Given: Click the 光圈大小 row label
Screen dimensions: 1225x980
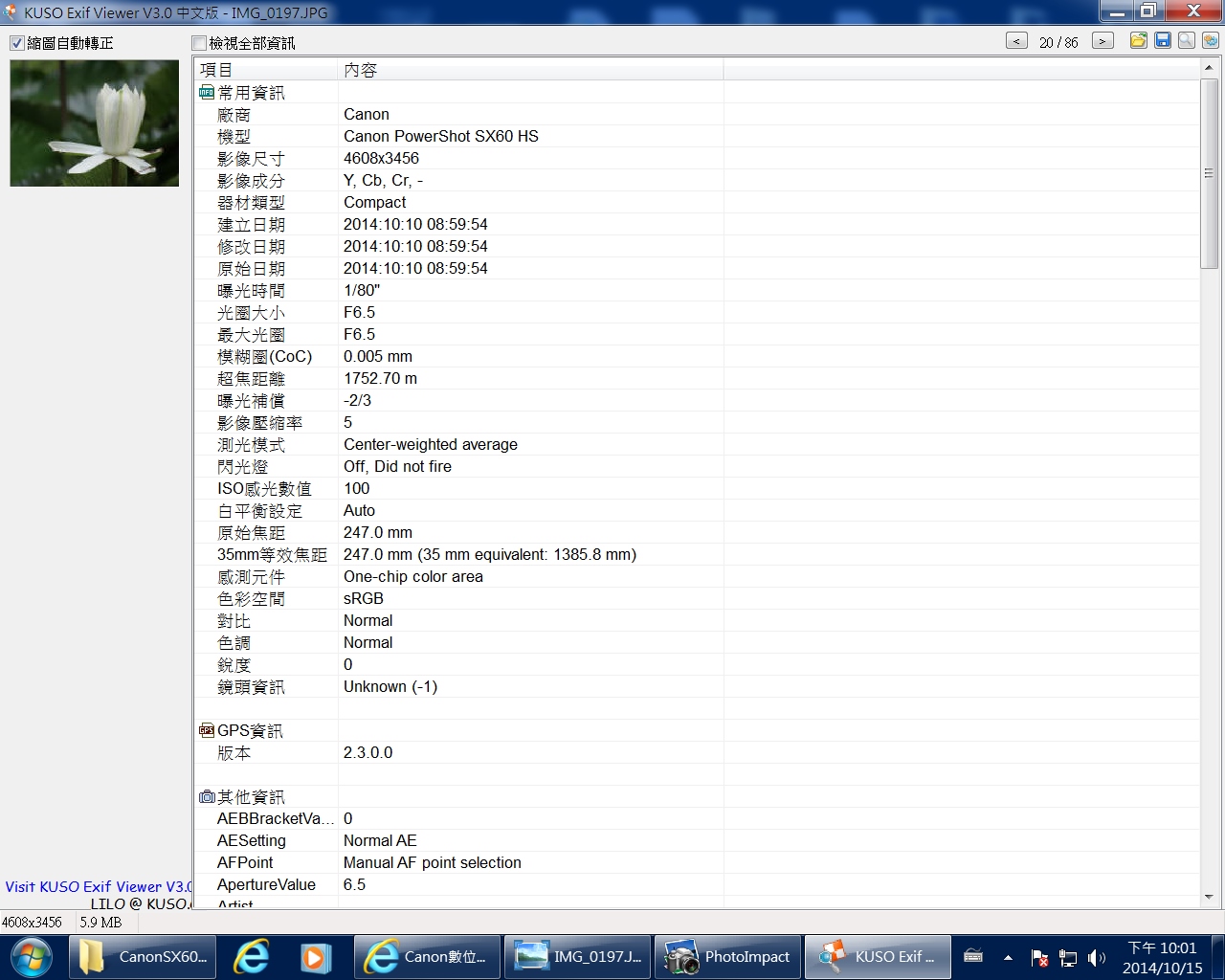Looking at the screenshot, I should tap(251, 313).
